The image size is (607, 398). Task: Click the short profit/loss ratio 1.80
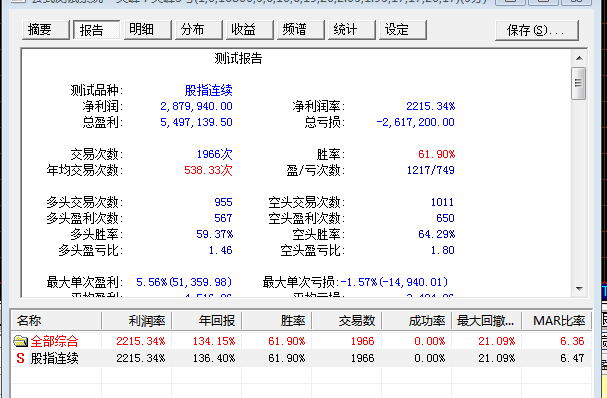pyautogui.click(x=442, y=250)
